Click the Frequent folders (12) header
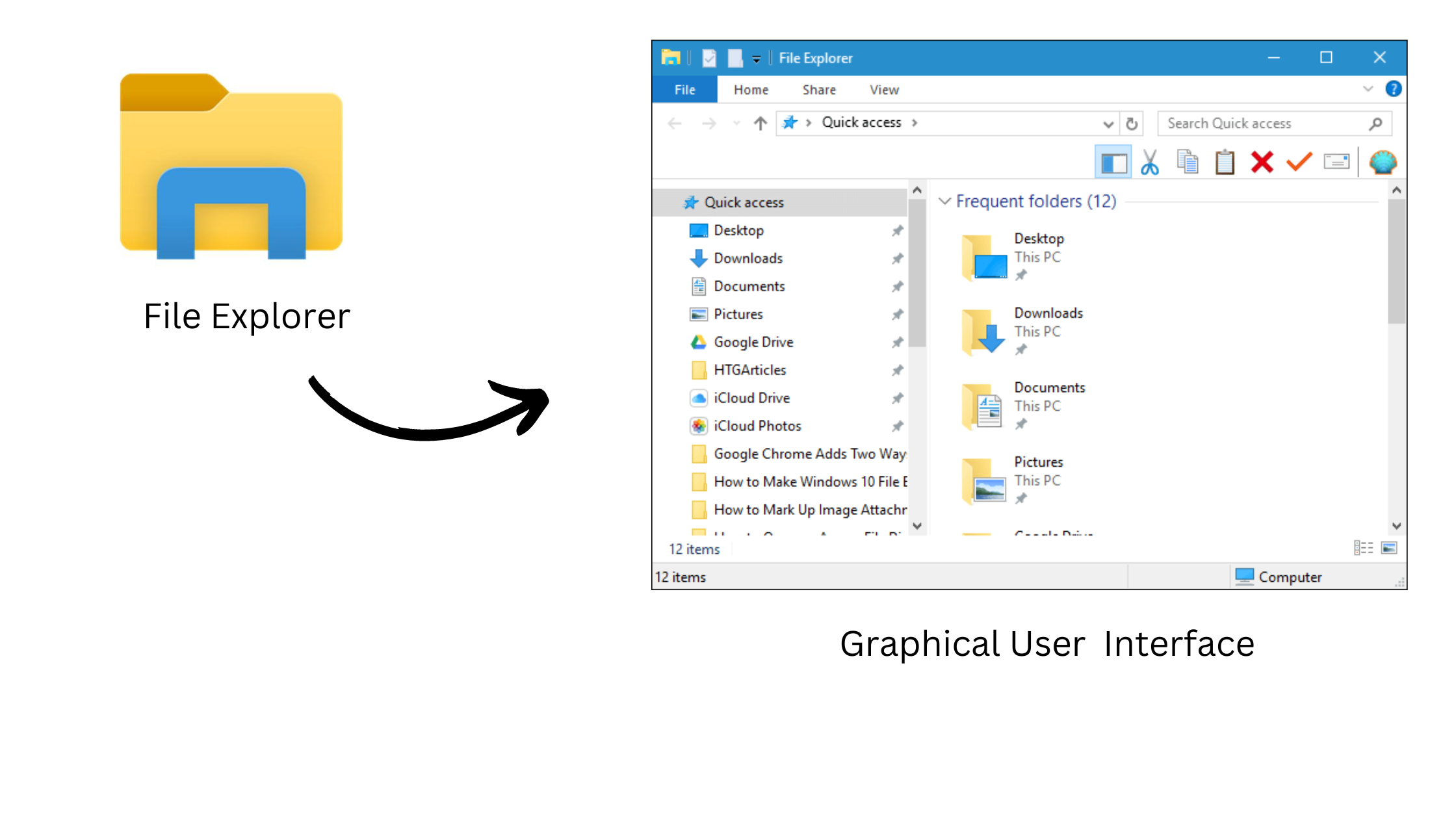 (x=1036, y=201)
